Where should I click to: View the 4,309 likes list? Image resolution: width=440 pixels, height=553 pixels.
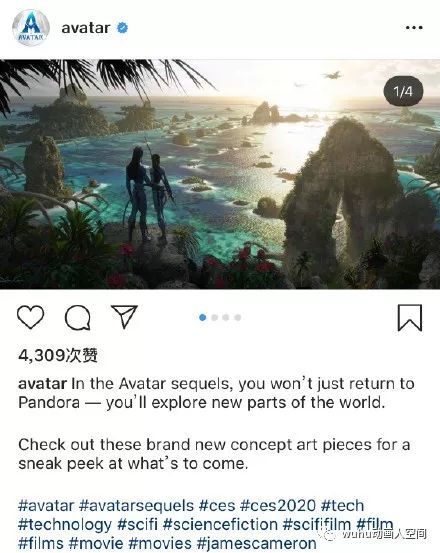click(58, 355)
